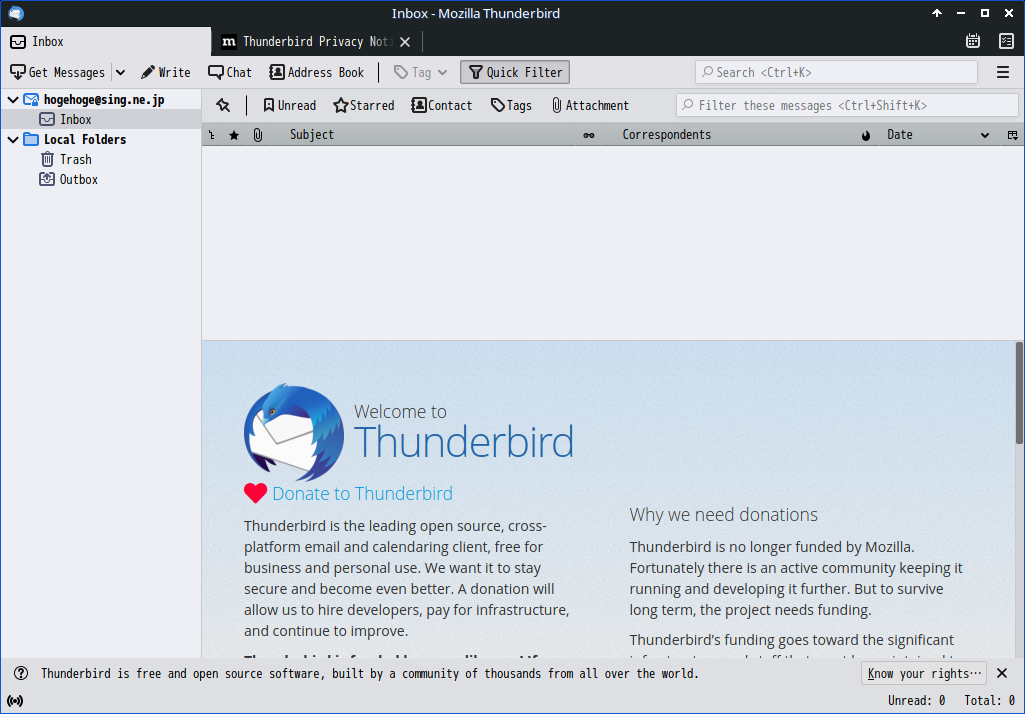This screenshot has width=1025, height=714.
Task: Toggle the Contact quick filter
Action: [x=441, y=105]
